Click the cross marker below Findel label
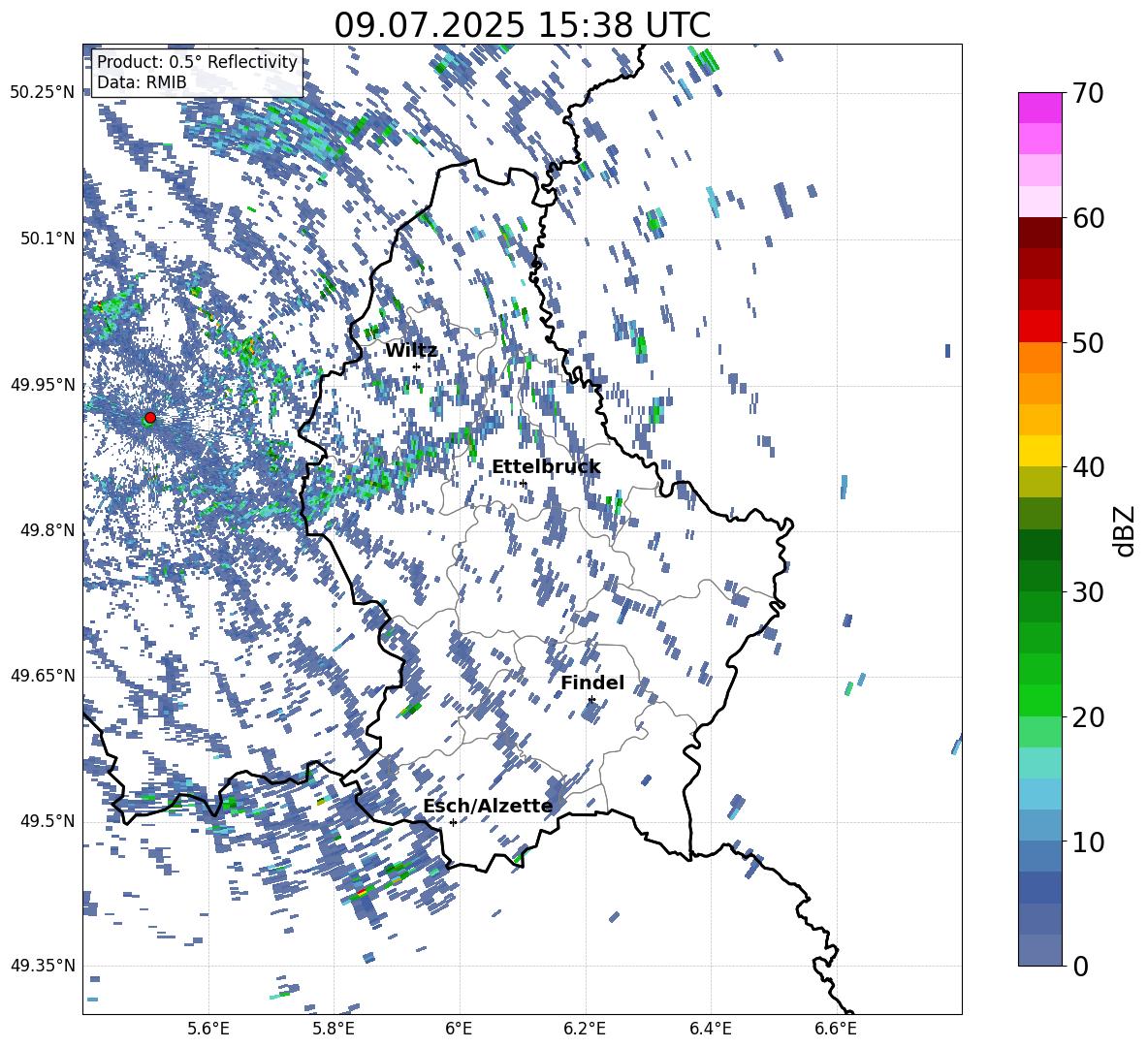 [590, 700]
